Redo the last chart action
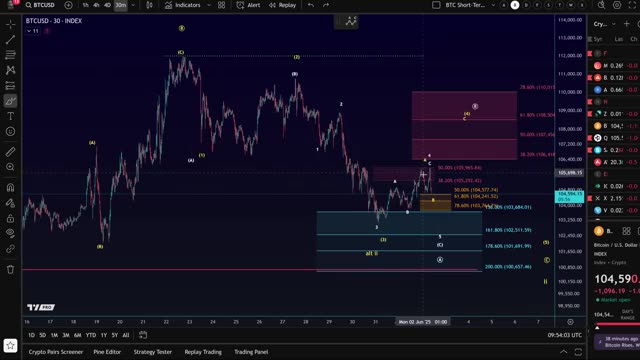The height and width of the screenshot is (360, 640). click(326, 5)
